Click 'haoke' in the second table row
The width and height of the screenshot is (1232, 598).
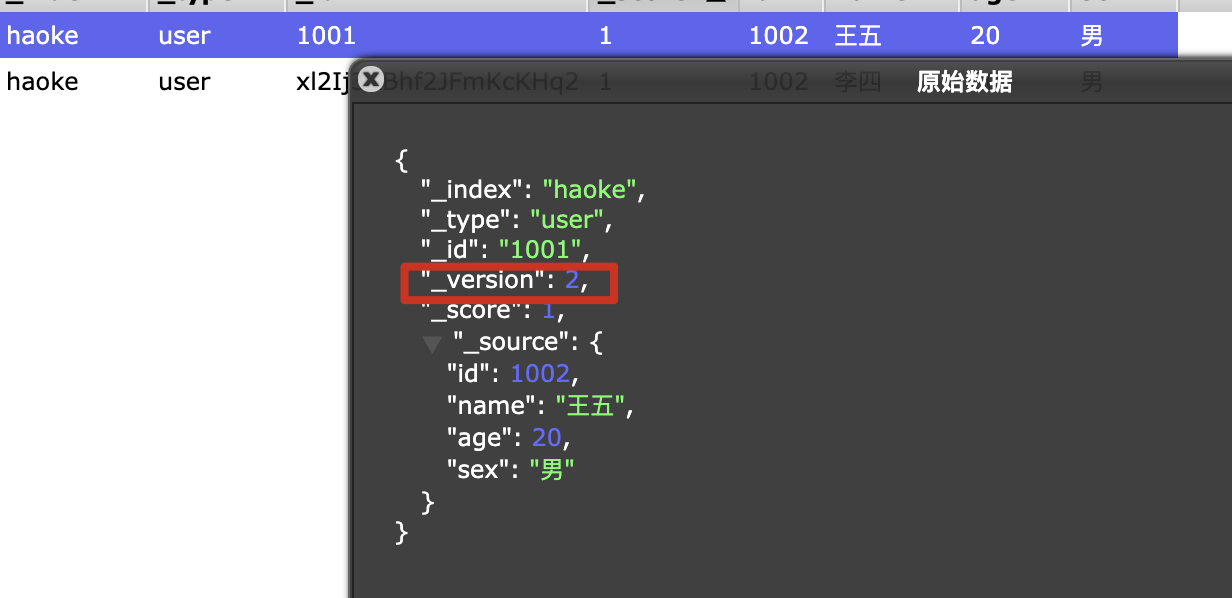click(x=42, y=81)
